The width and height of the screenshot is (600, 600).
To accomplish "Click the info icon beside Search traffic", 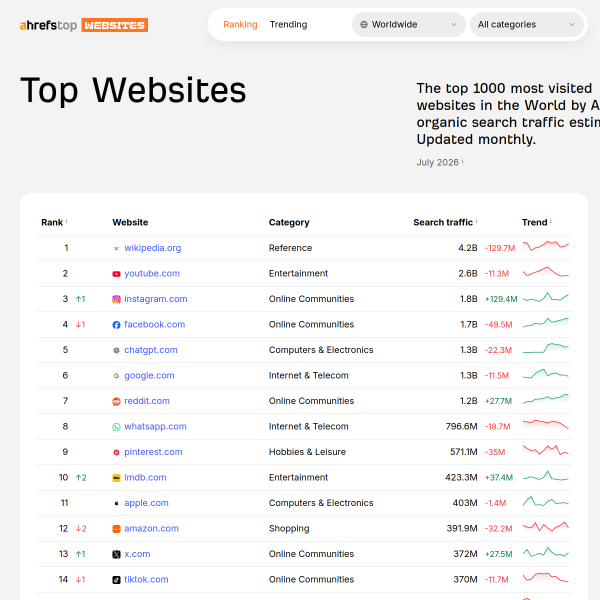I will 476,221.
